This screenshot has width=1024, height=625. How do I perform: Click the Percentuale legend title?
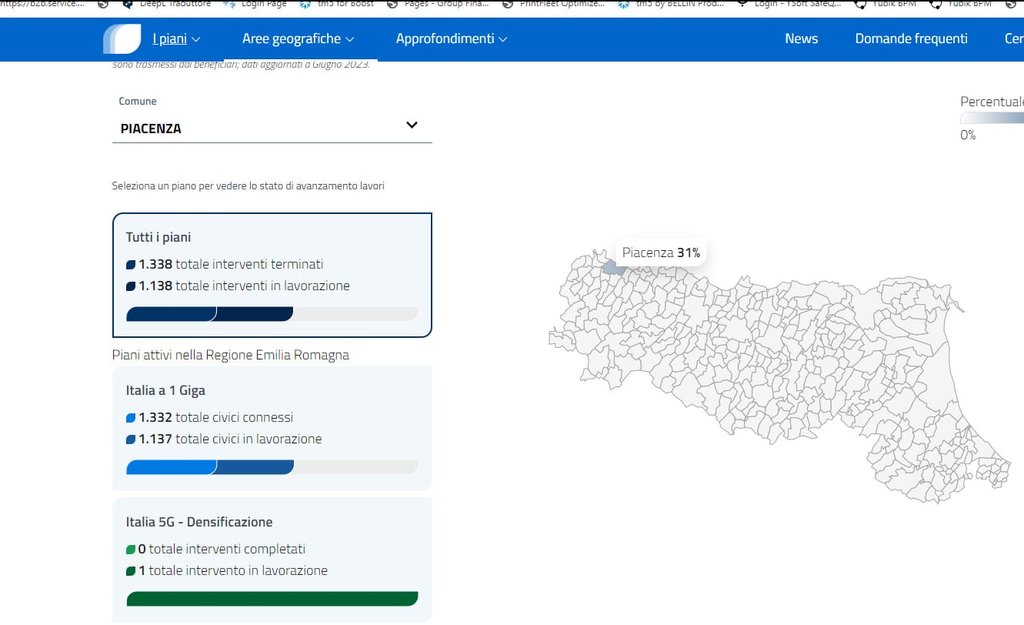(x=991, y=101)
